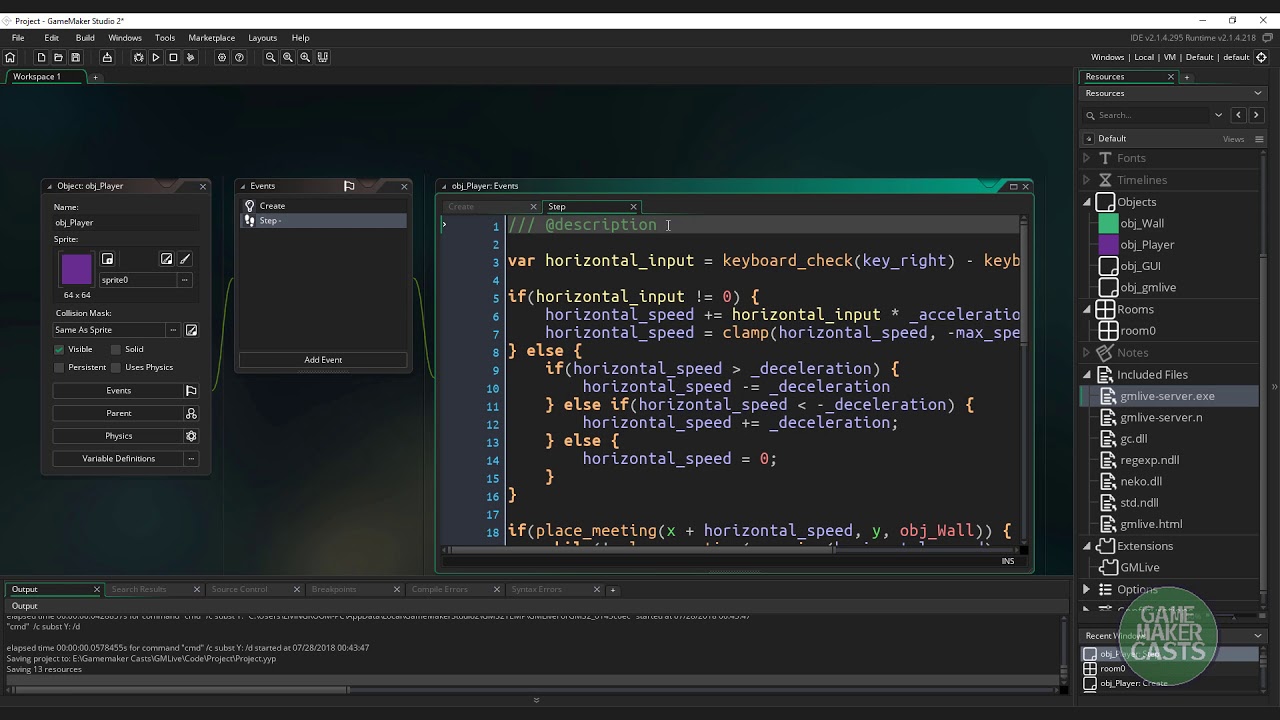Click new sprite icon in object editor
Viewport: 1280px width, 720px height.
(108, 259)
